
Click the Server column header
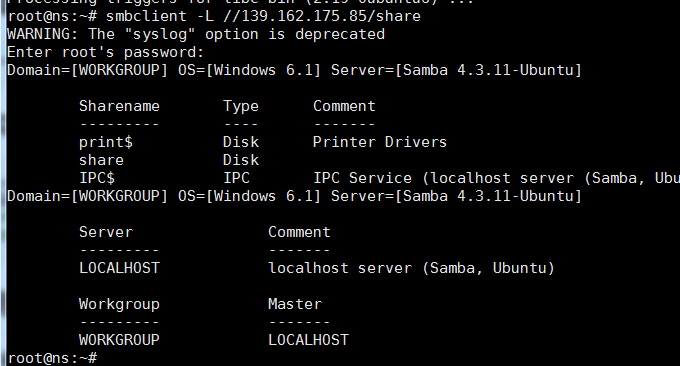click(106, 232)
